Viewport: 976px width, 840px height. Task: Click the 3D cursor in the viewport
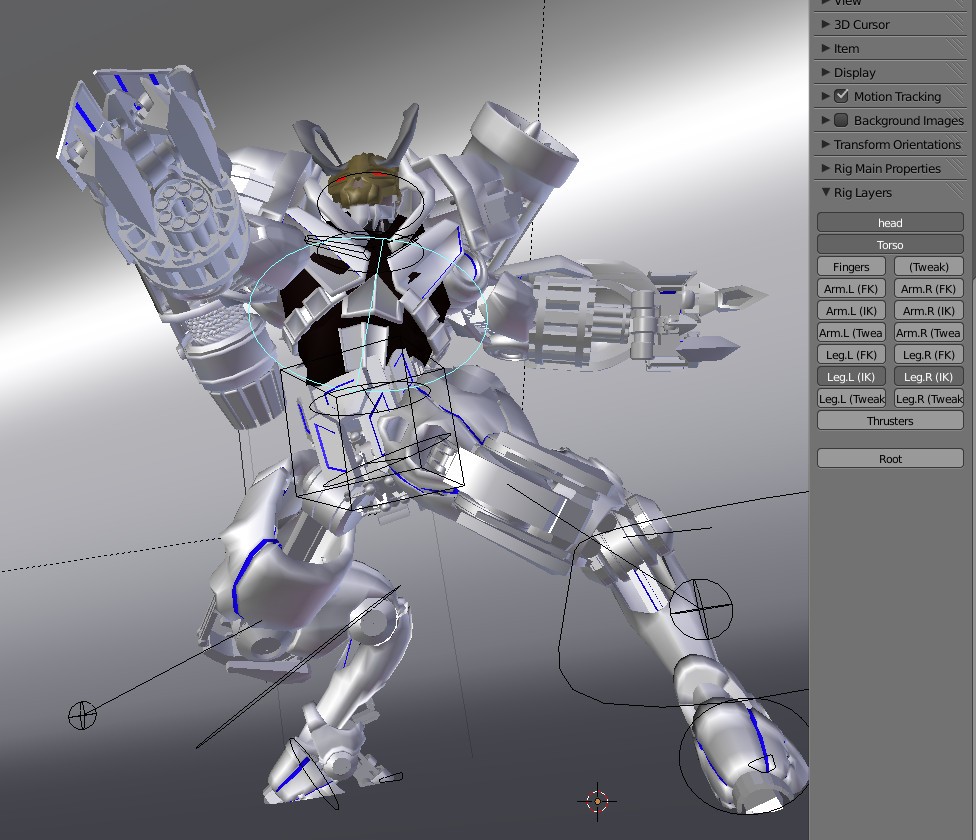pyautogui.click(x=597, y=800)
